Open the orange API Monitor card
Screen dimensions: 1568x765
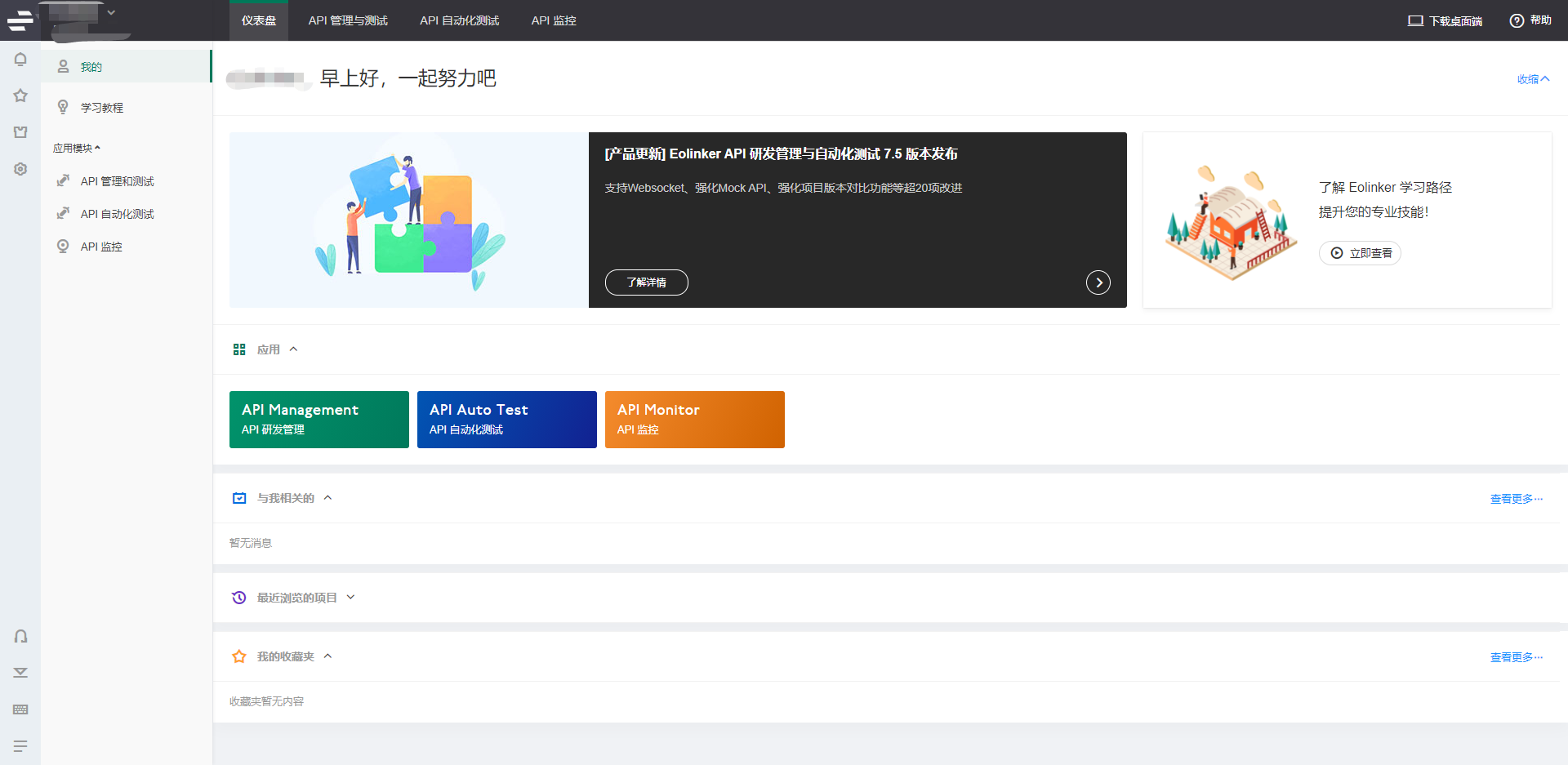(695, 420)
